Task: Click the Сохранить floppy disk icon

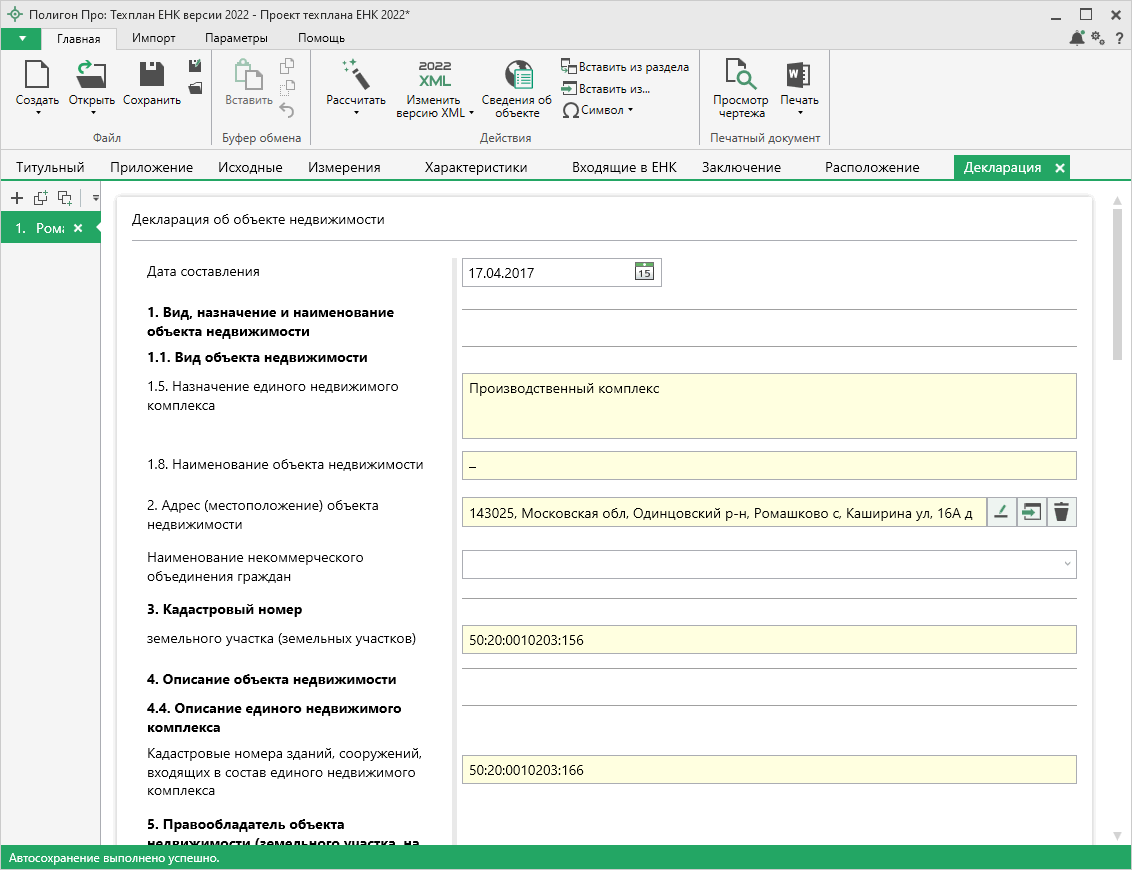Action: click(152, 75)
